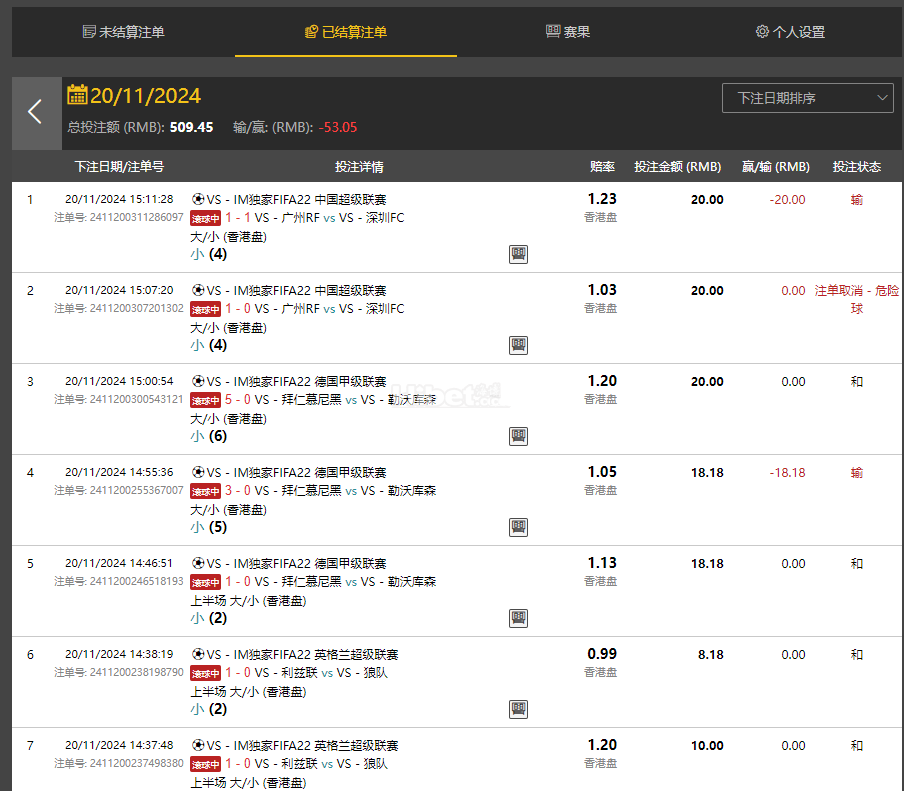This screenshot has width=904, height=791.
Task: Click stake amount 10.00 in row 7
Action: 707,746
